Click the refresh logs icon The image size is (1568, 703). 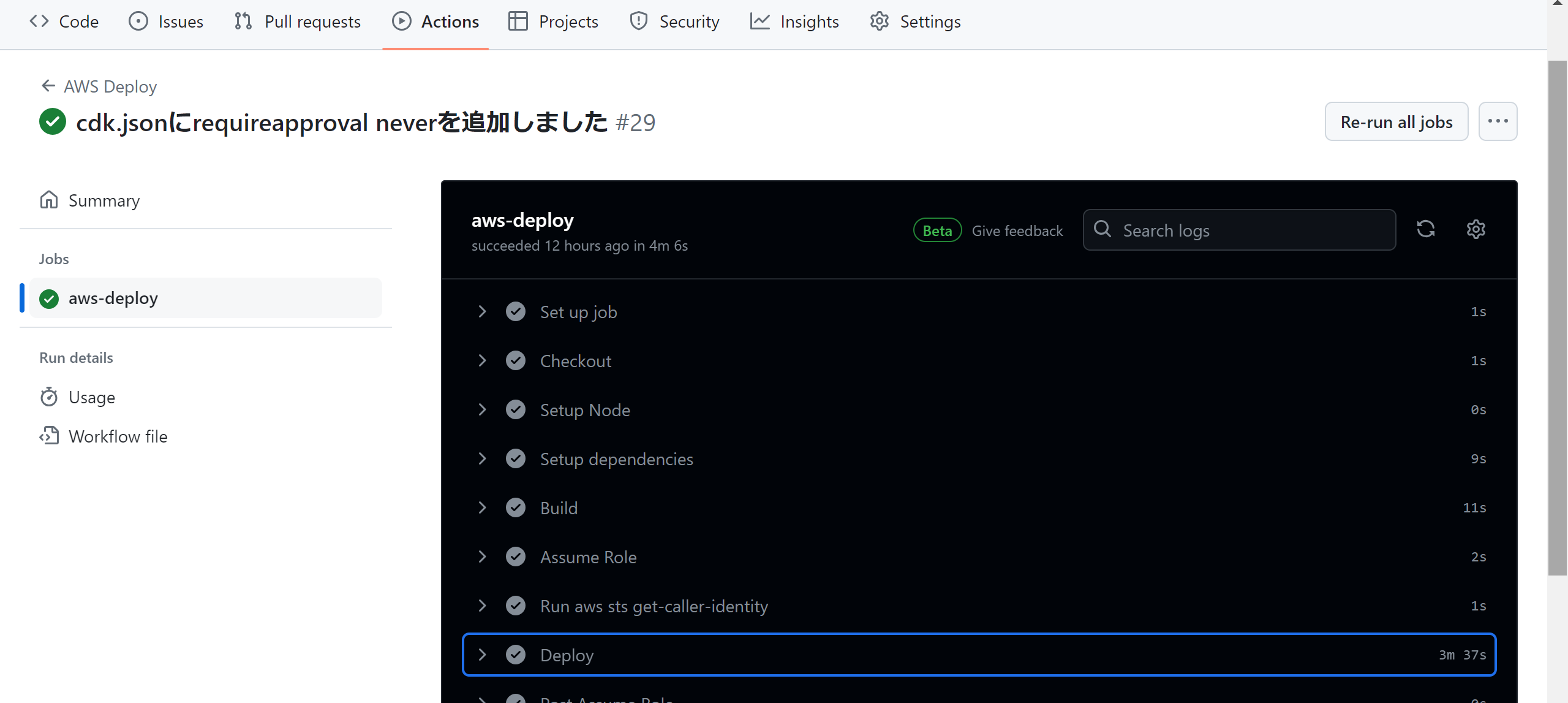(1427, 229)
